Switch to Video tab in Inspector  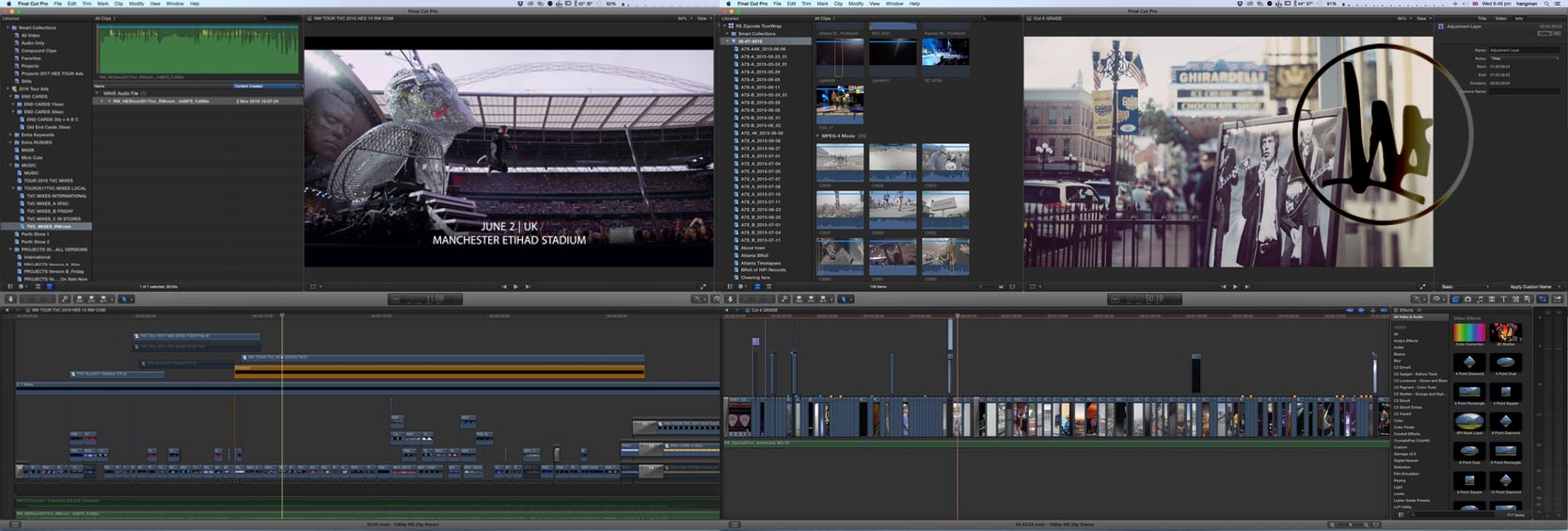(1501, 18)
